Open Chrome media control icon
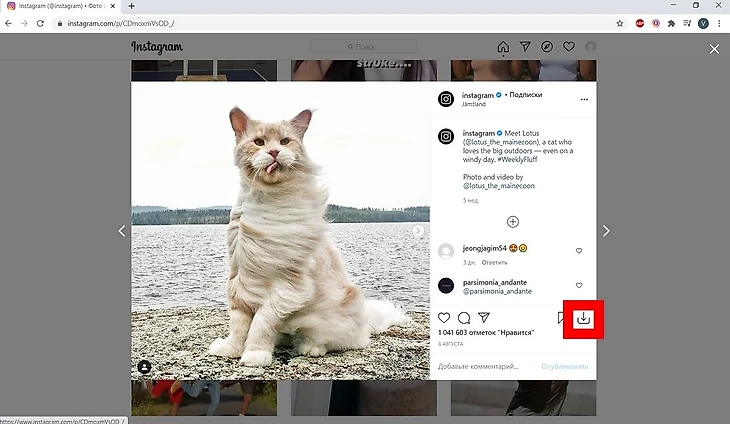 [x=687, y=23]
